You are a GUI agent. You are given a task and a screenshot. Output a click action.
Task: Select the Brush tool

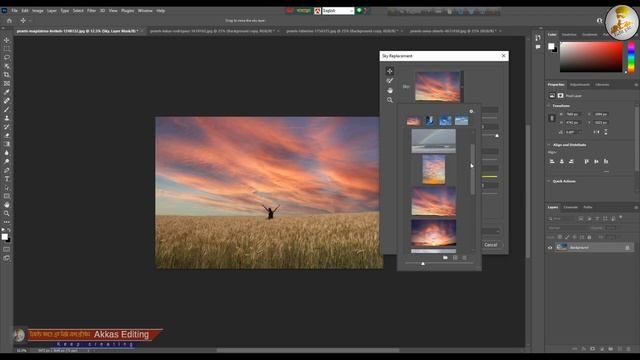pos(7,109)
